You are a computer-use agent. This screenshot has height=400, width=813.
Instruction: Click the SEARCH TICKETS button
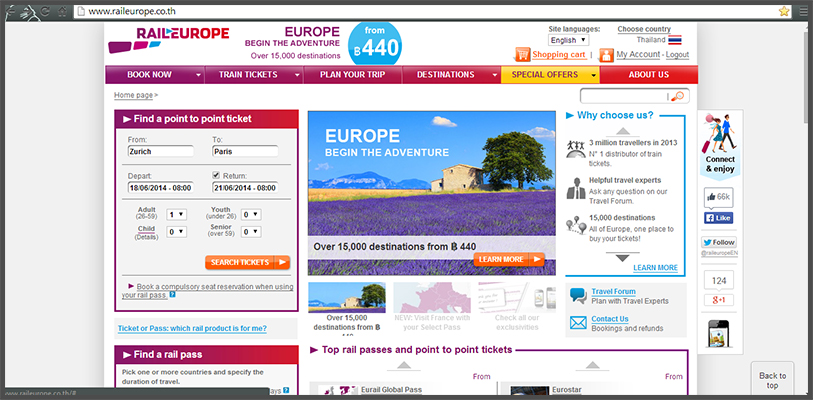pos(247,263)
